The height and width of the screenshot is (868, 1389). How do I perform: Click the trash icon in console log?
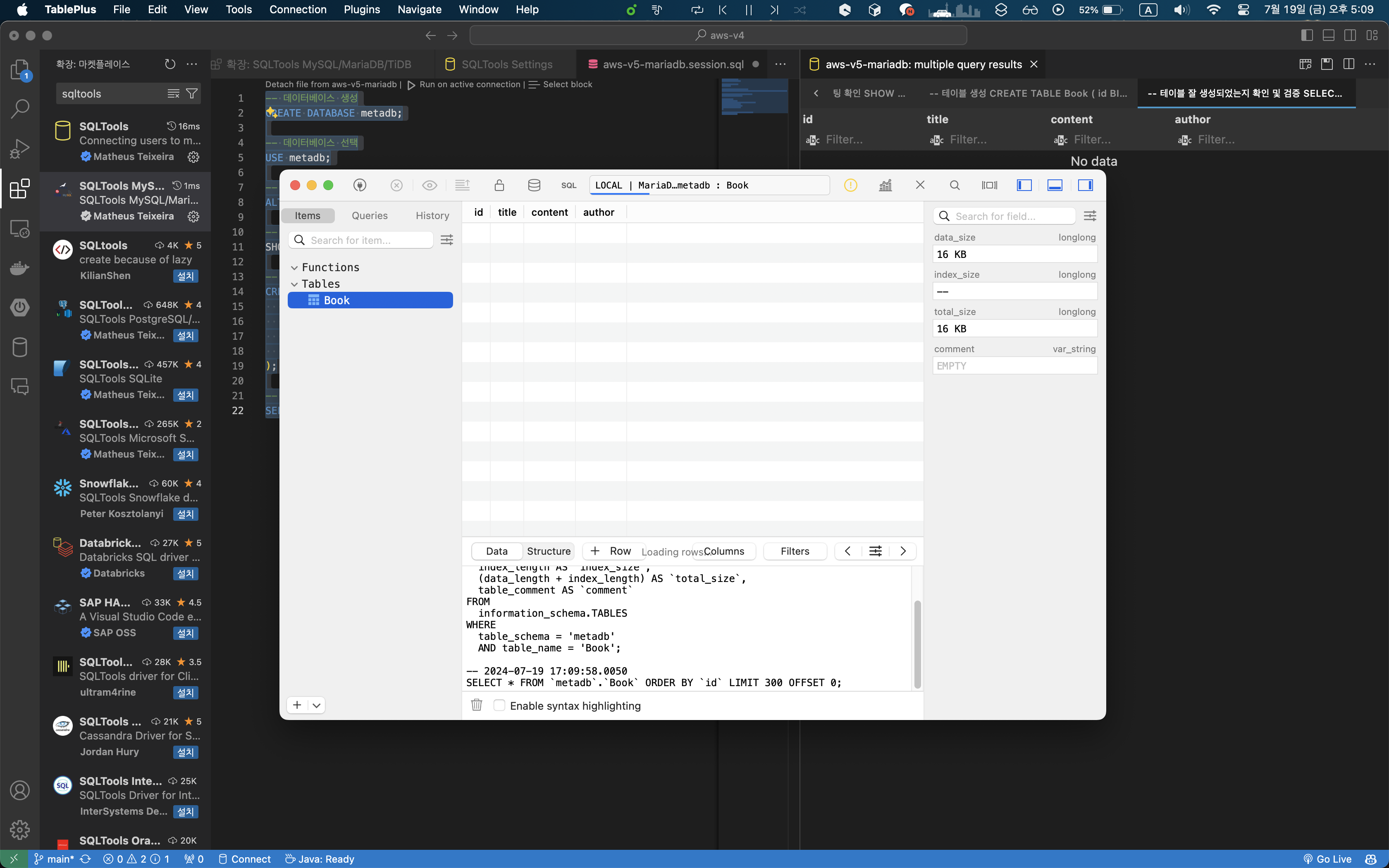pos(476,705)
